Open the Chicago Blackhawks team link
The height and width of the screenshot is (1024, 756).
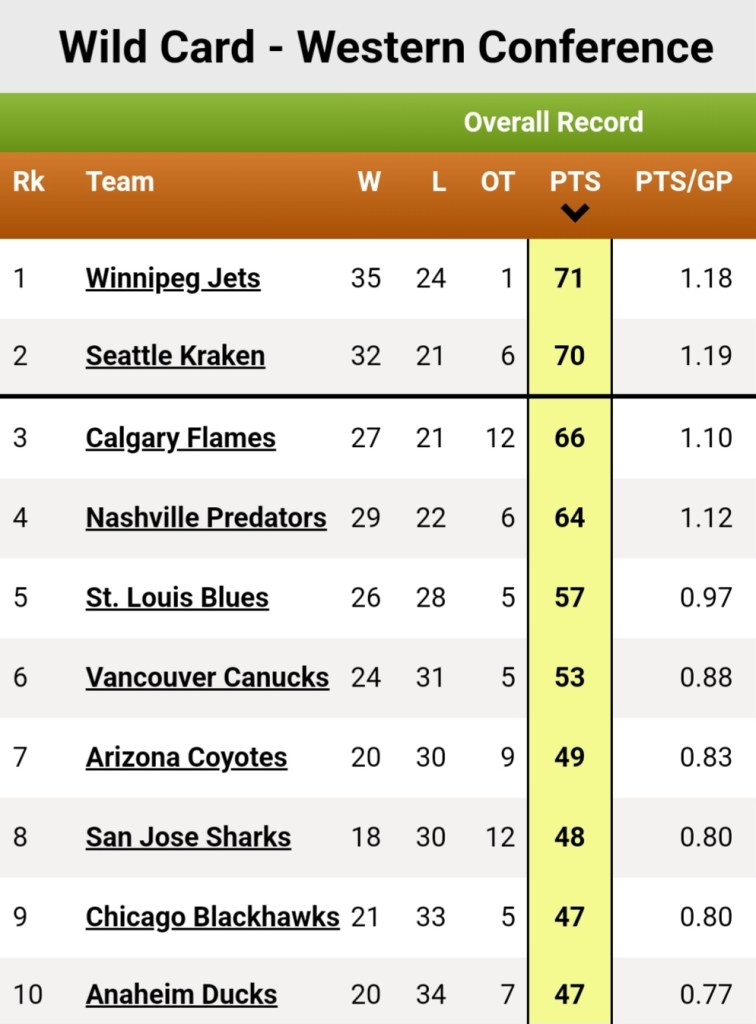212,918
